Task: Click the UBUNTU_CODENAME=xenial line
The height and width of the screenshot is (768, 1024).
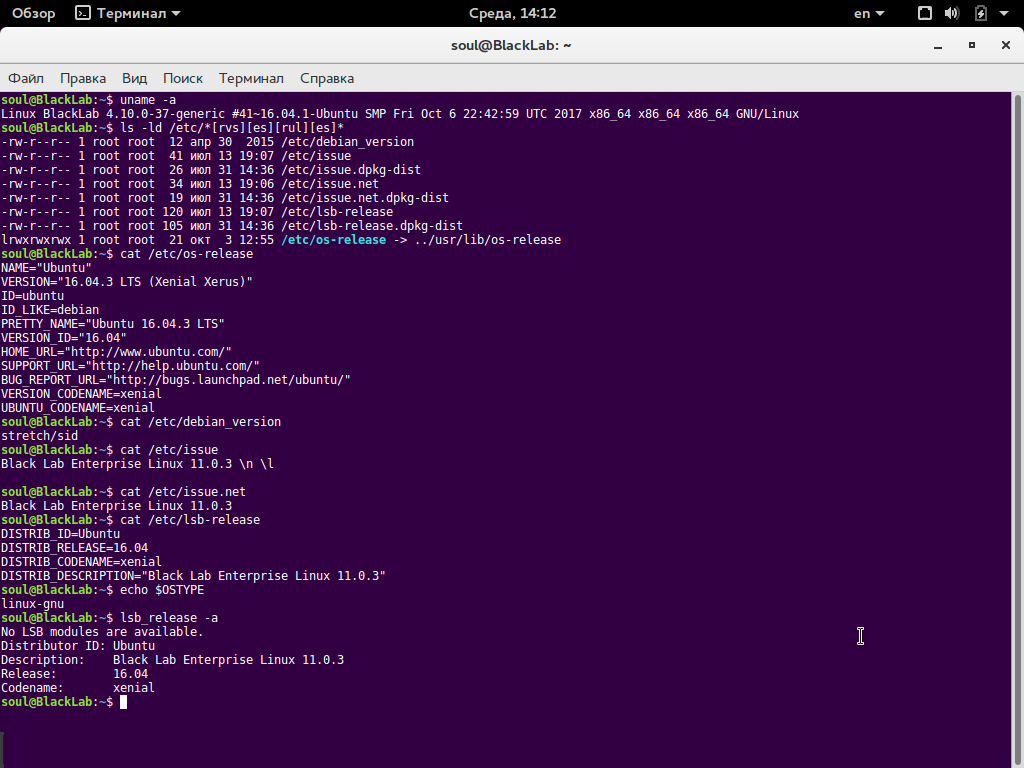Action: (78, 408)
